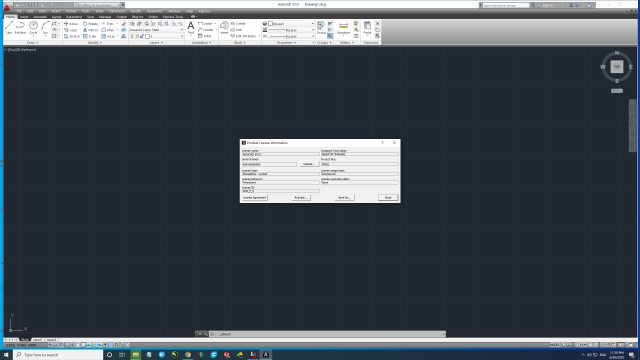Image resolution: width=640 pixels, height=360 pixels.
Task: Open the layer list dropdown
Action: pyautogui.click(x=156, y=36)
